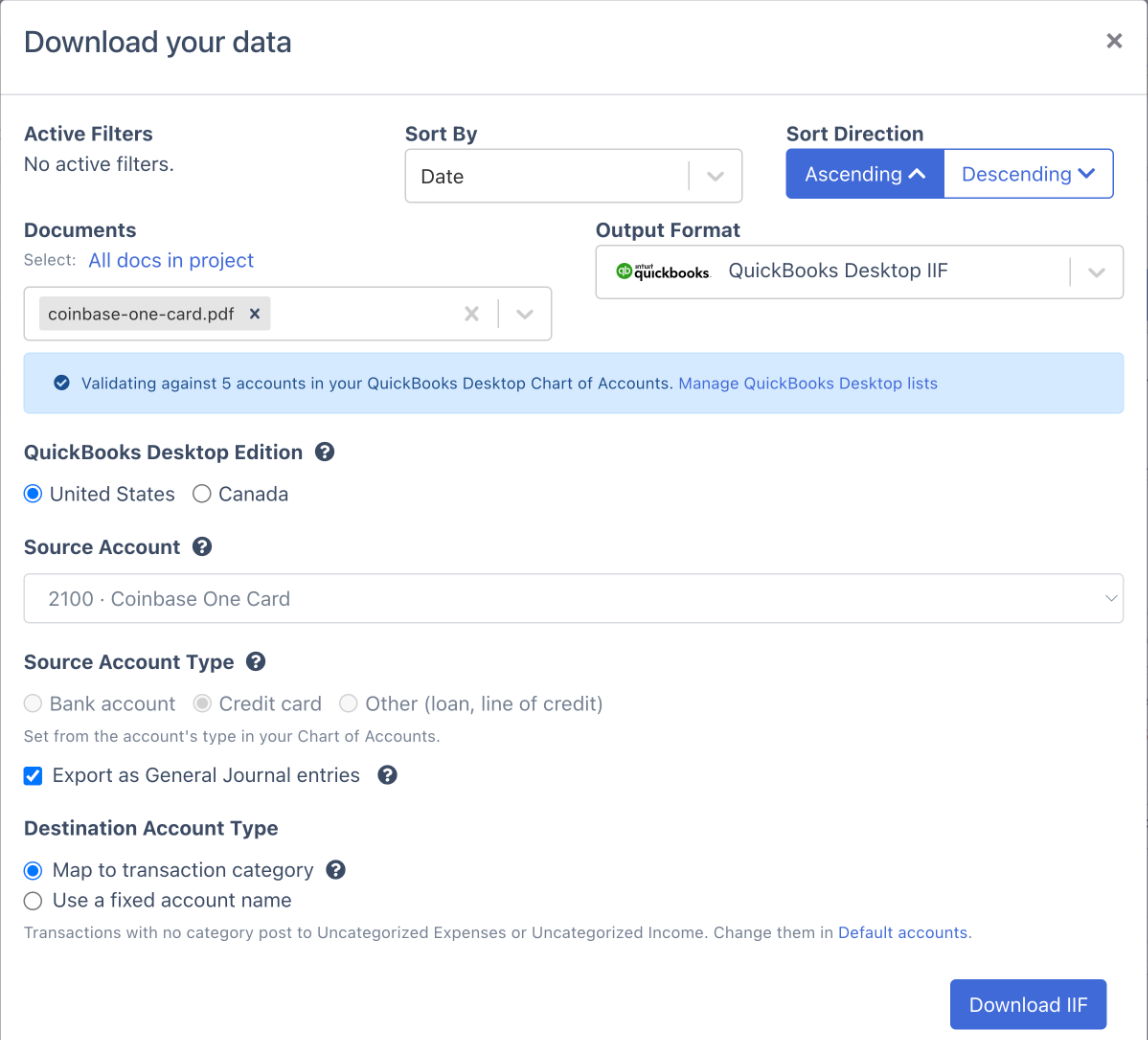The width and height of the screenshot is (1148, 1040).
Task: Expand the Documents dropdown chevron
Action: click(x=524, y=313)
